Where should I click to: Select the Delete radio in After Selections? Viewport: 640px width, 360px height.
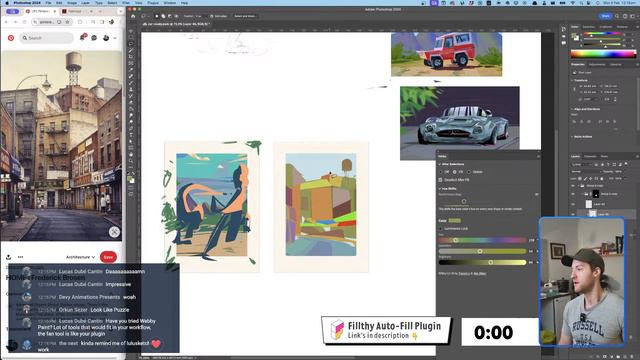(x=469, y=172)
